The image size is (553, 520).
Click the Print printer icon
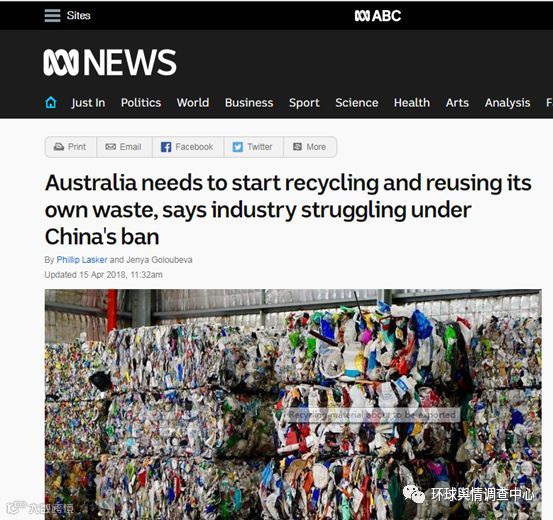59,147
